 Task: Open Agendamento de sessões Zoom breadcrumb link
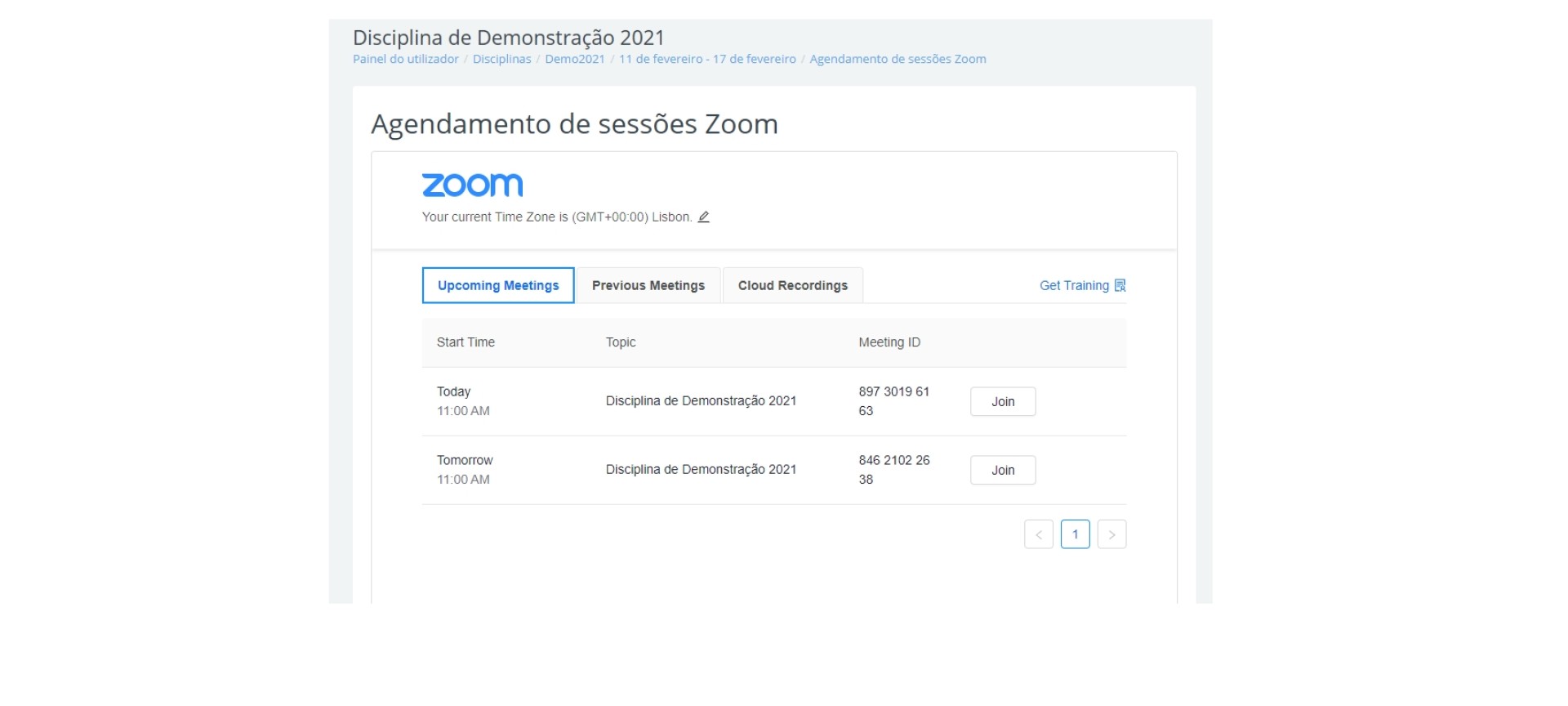(898, 59)
